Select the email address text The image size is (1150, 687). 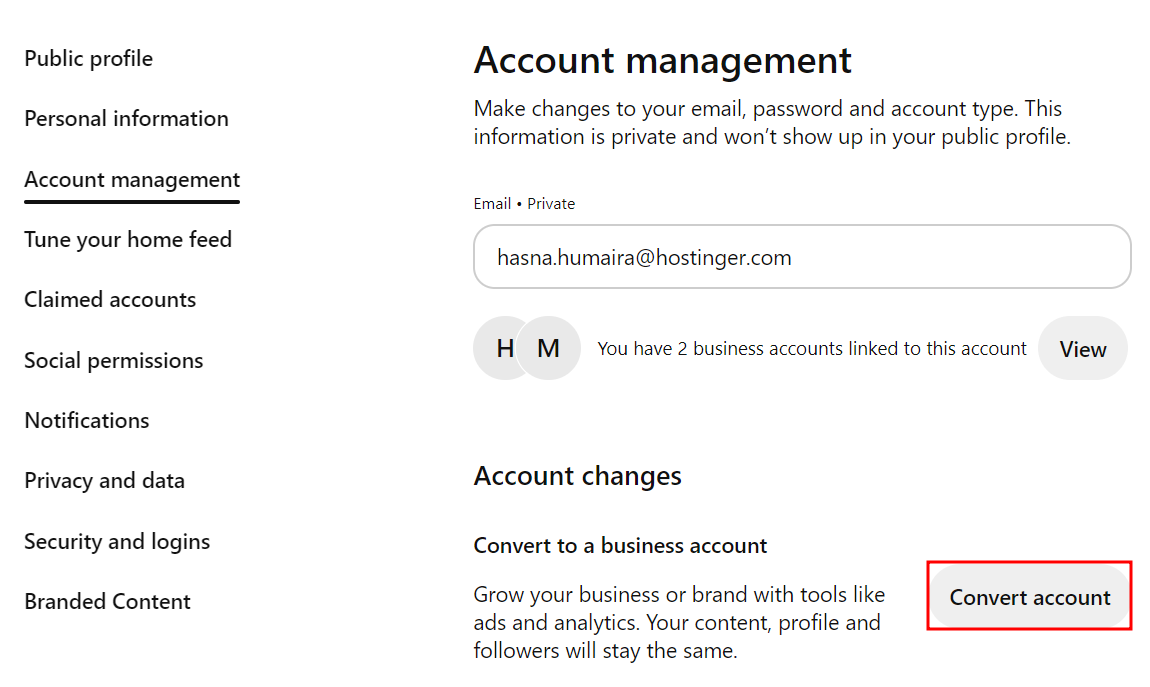click(x=643, y=257)
